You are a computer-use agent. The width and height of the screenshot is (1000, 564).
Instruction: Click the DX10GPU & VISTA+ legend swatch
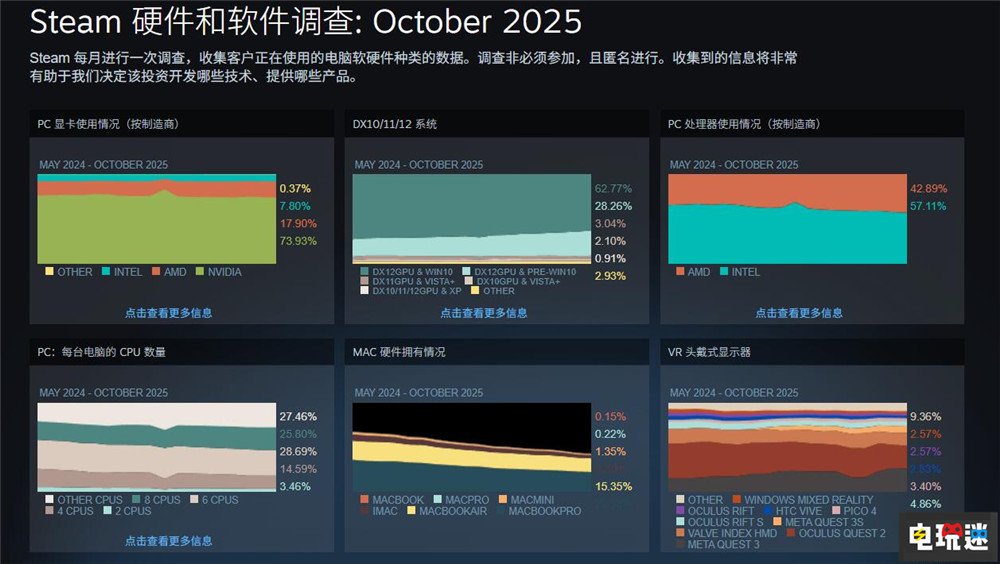click(x=469, y=281)
